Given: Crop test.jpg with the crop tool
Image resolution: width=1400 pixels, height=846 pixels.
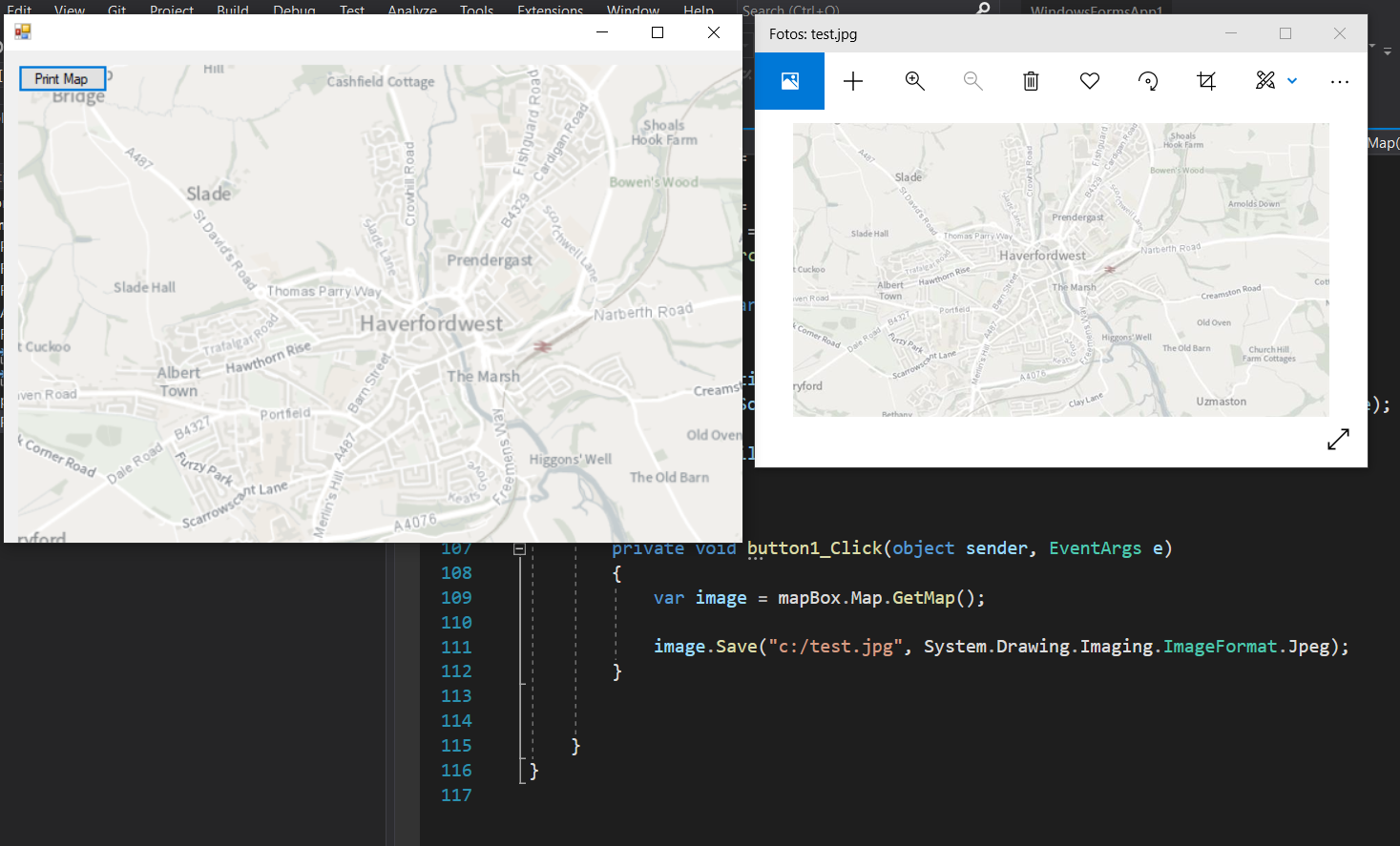Looking at the screenshot, I should tap(1206, 81).
